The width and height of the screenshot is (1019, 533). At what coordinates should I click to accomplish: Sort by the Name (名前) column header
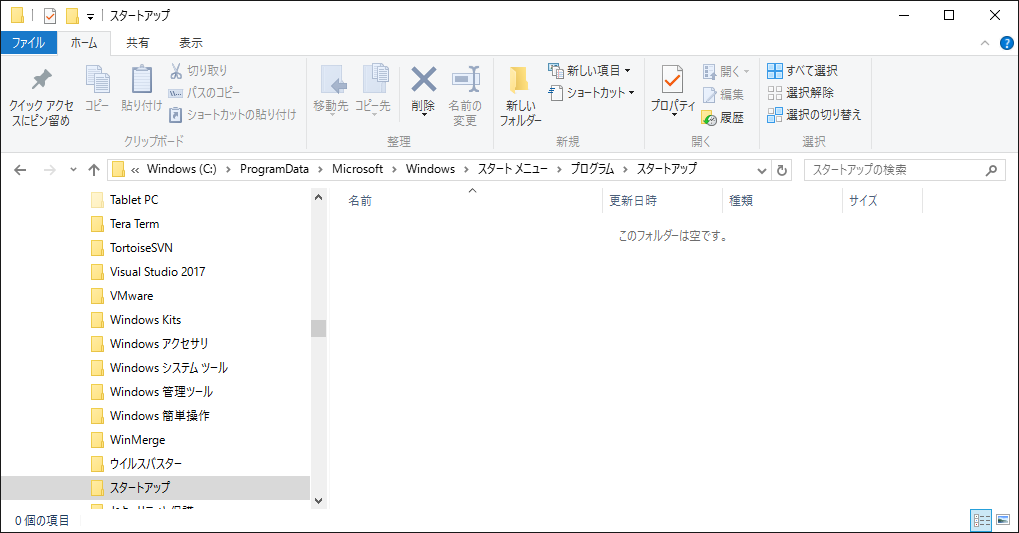coord(360,201)
